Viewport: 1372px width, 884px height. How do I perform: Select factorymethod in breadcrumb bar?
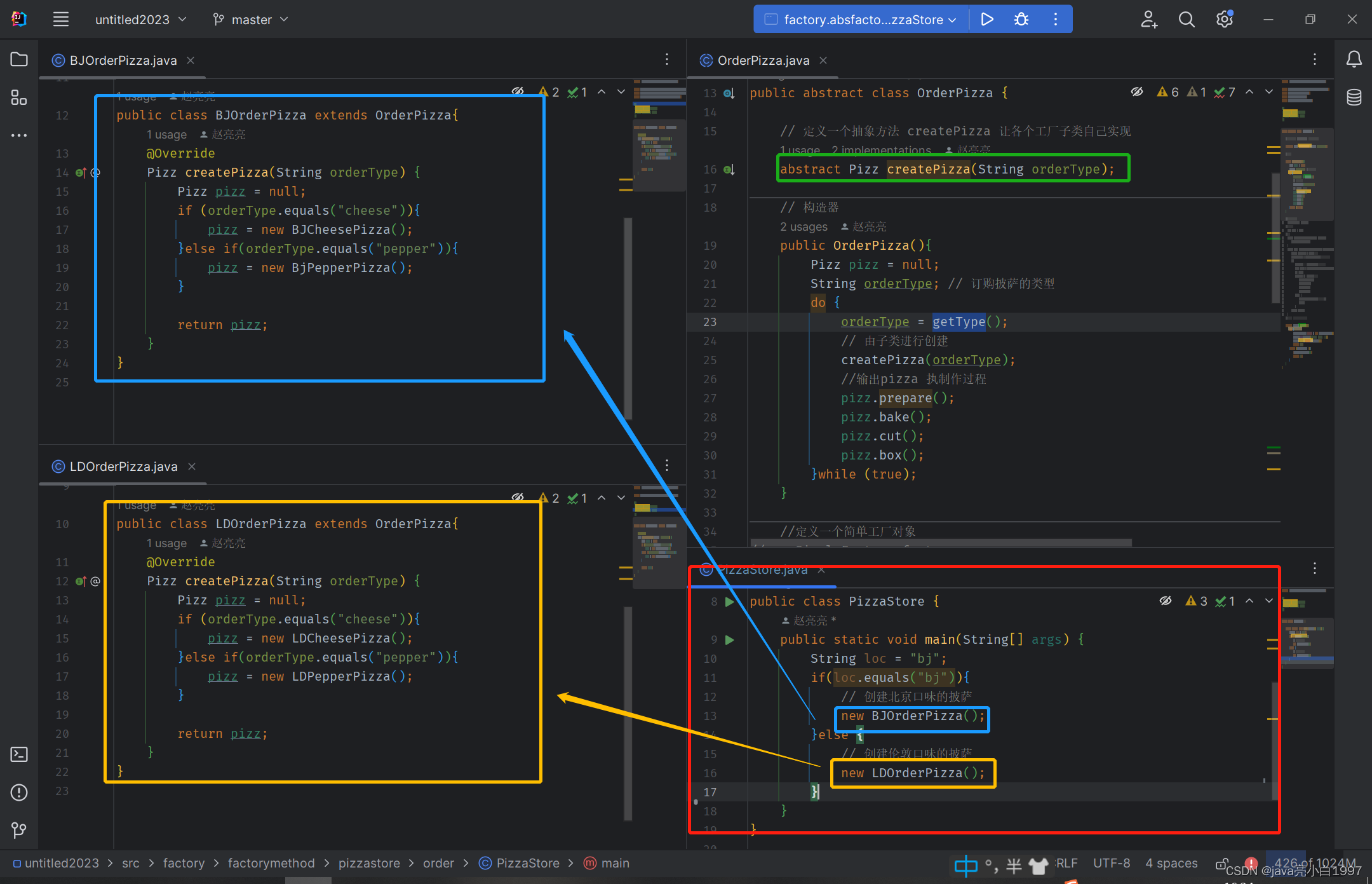tap(271, 863)
